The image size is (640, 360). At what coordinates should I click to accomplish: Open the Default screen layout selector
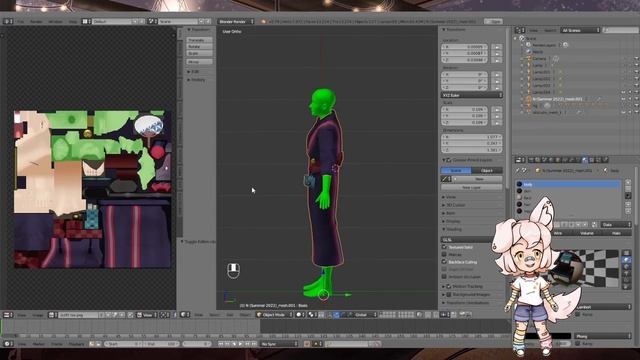click(x=113, y=21)
